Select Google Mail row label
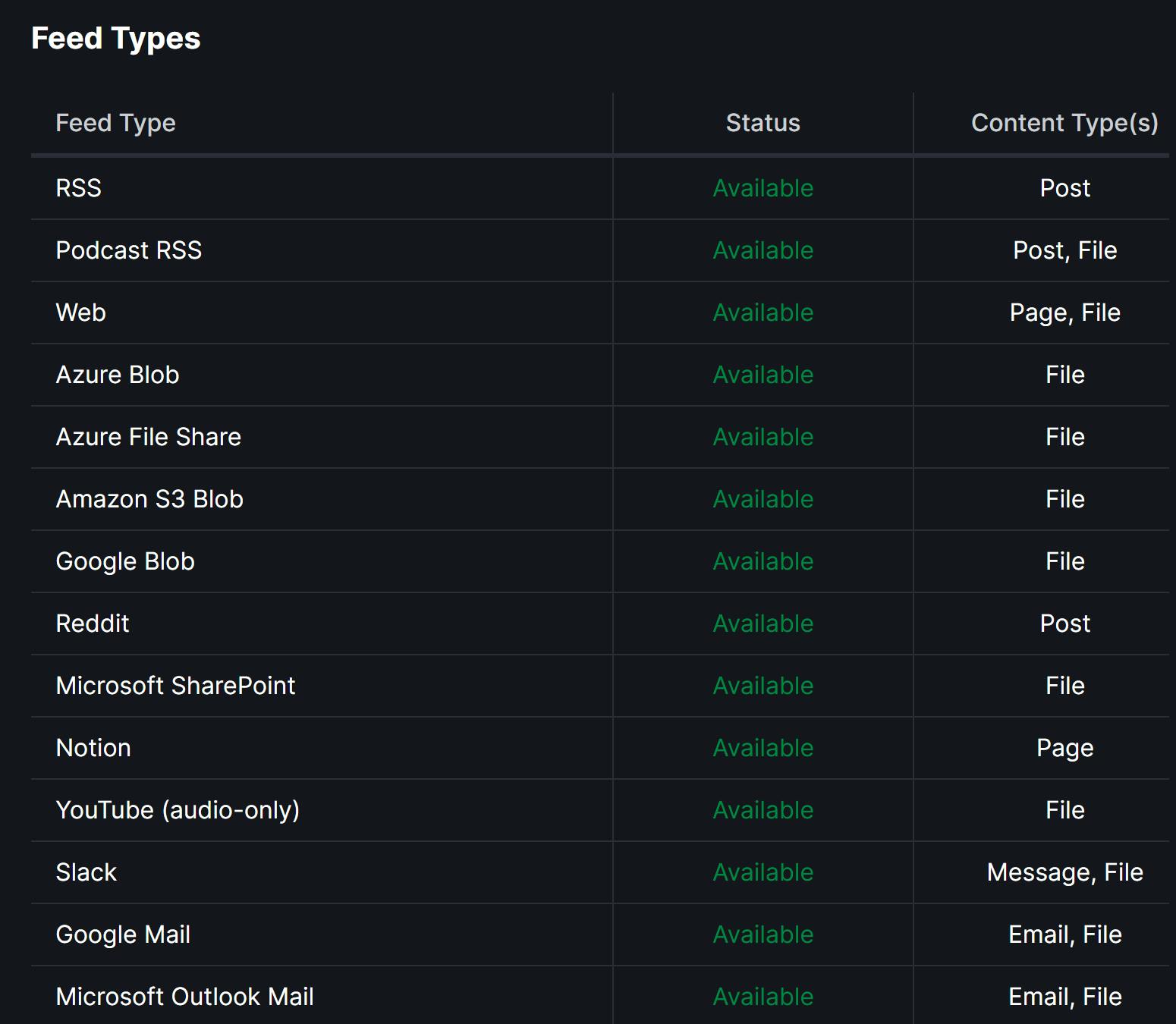Screen dimensions: 1176x1024 [123, 934]
